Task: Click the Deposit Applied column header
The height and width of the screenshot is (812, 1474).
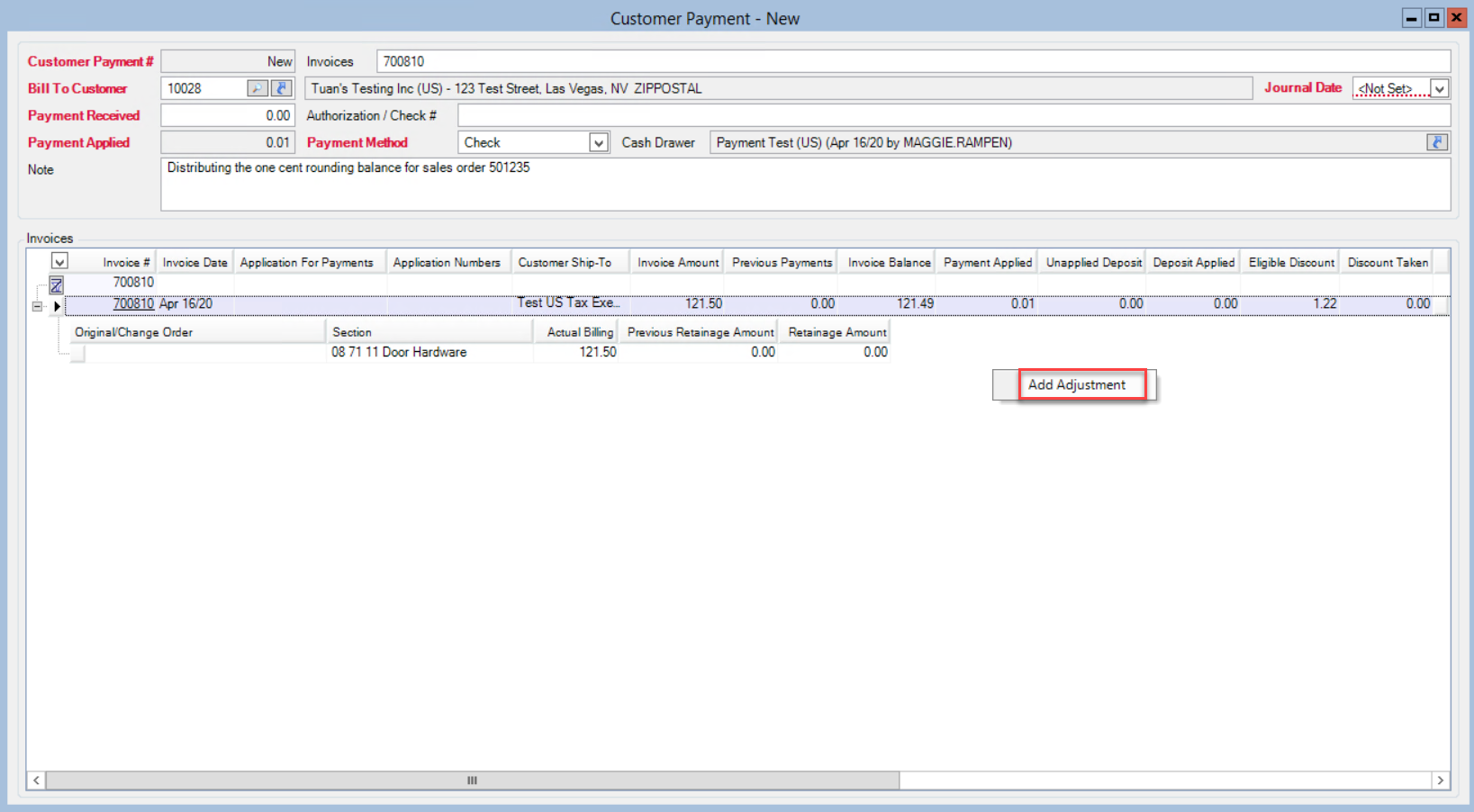Action: pos(1192,262)
